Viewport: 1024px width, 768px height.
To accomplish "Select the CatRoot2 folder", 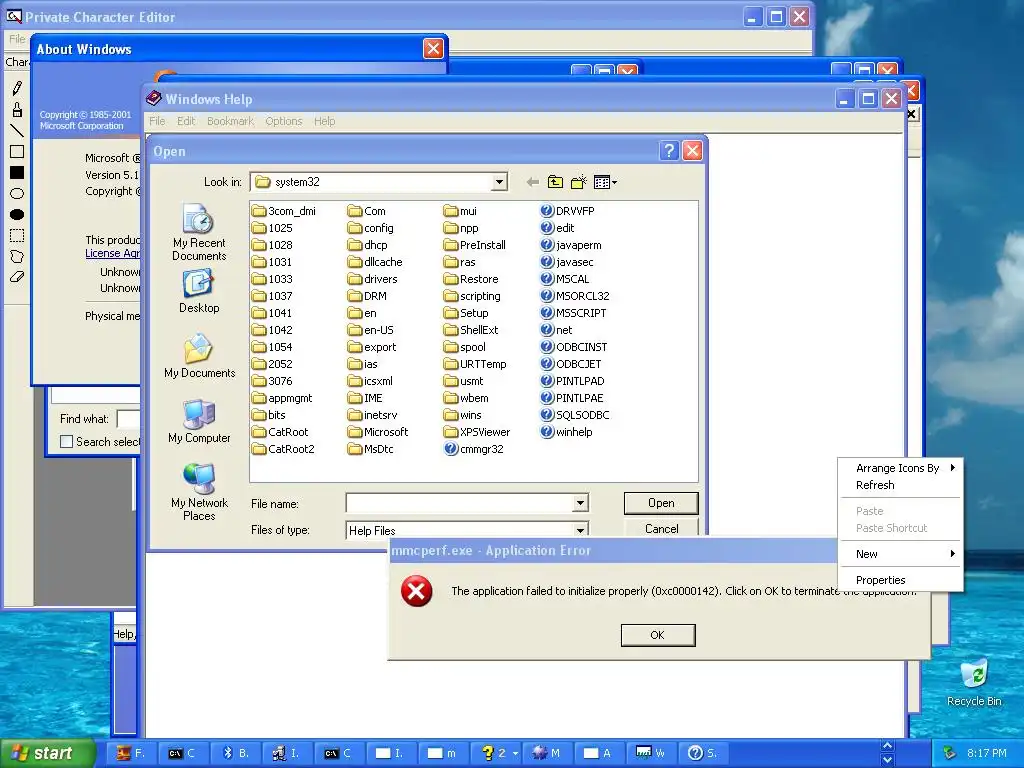I will 283,449.
